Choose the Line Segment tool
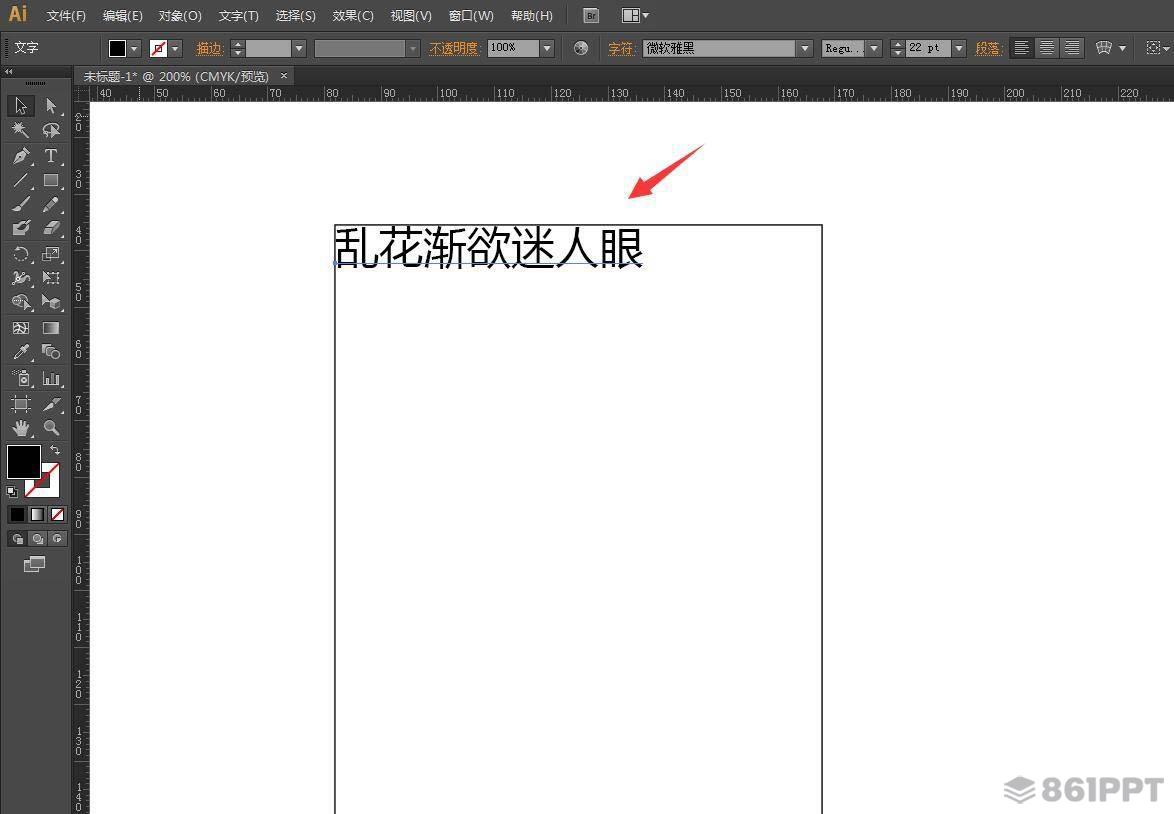 click(x=21, y=180)
